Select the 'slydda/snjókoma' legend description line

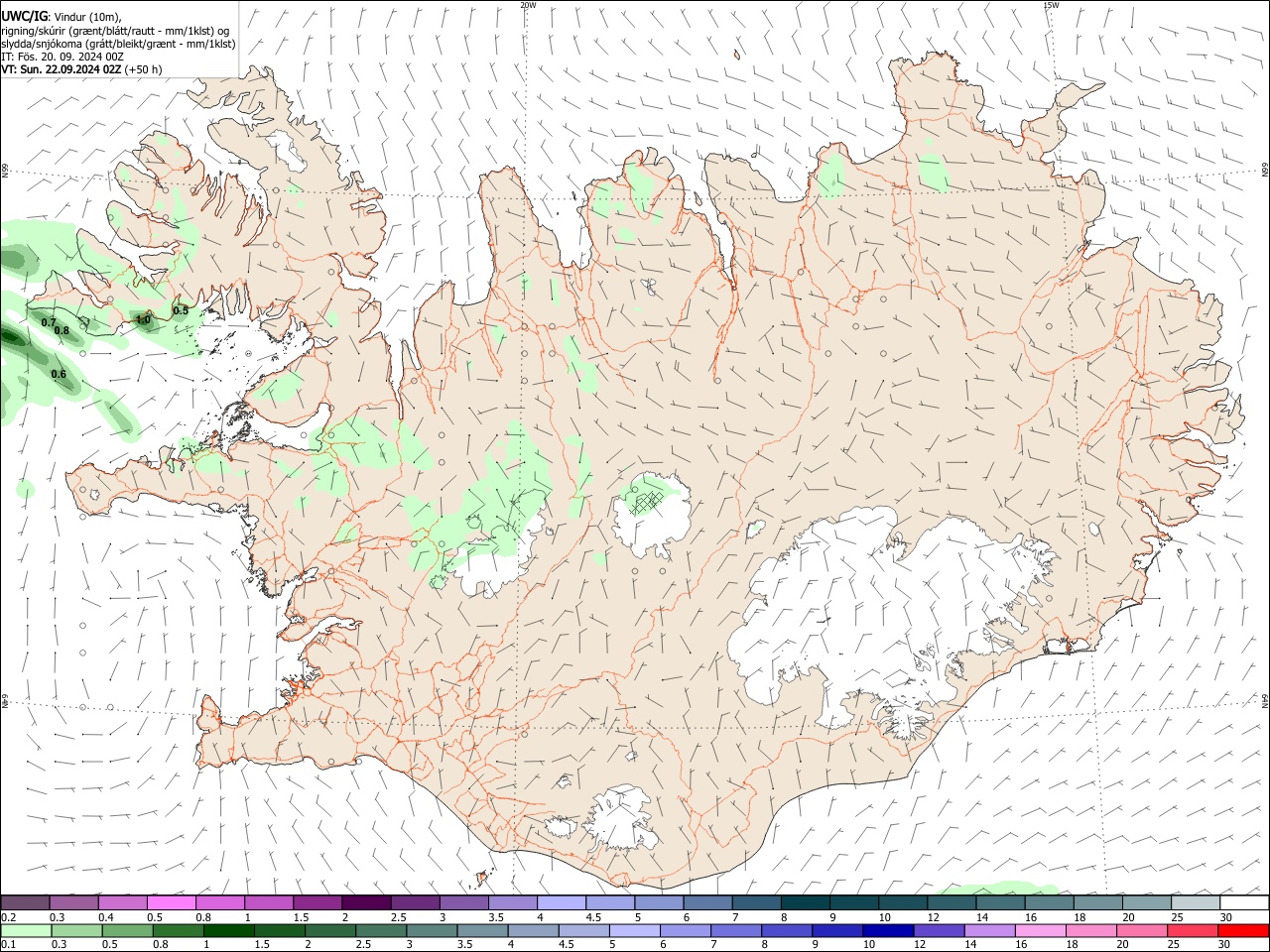118,44
